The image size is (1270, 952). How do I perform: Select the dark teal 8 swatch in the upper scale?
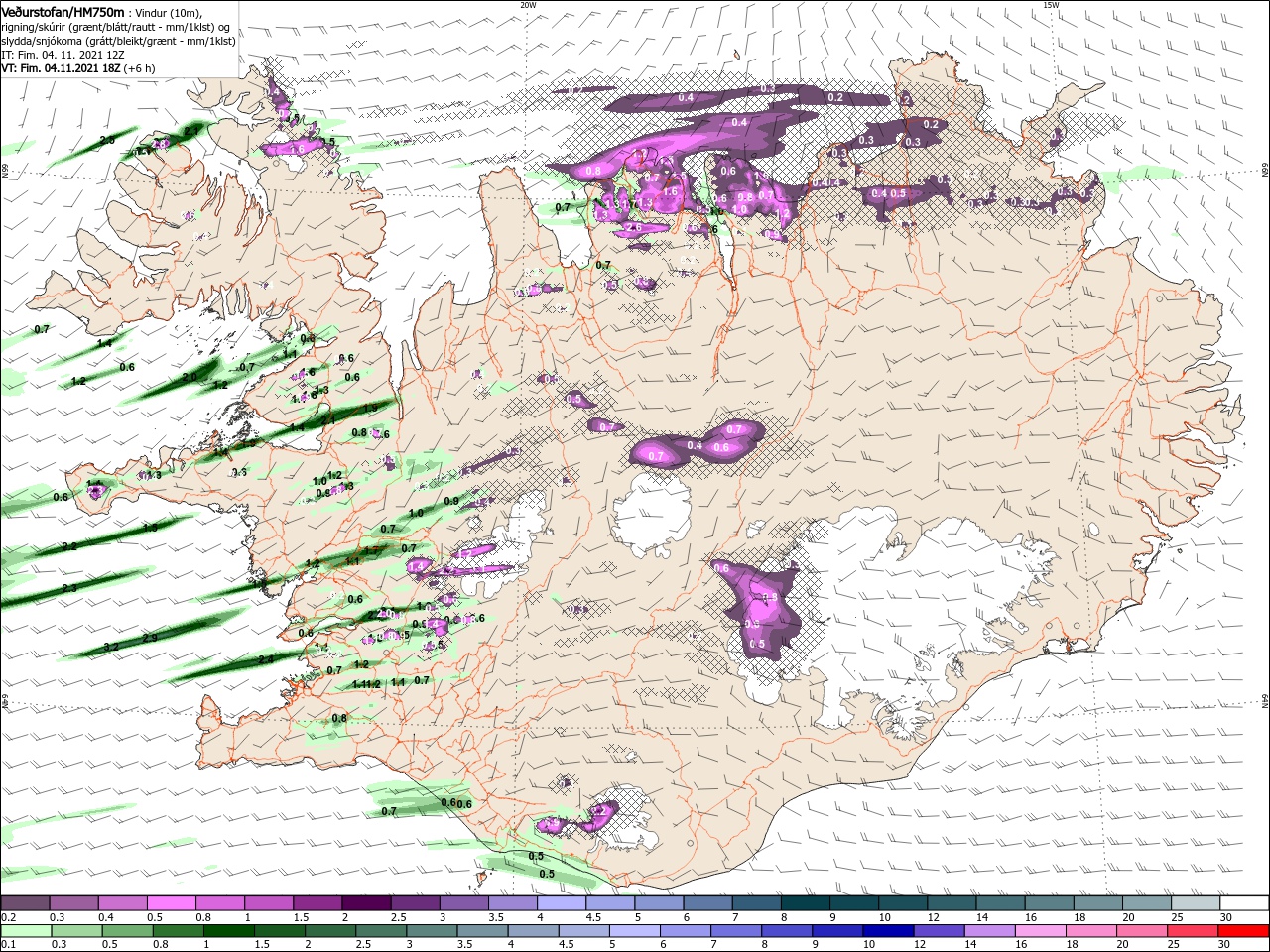point(806,903)
